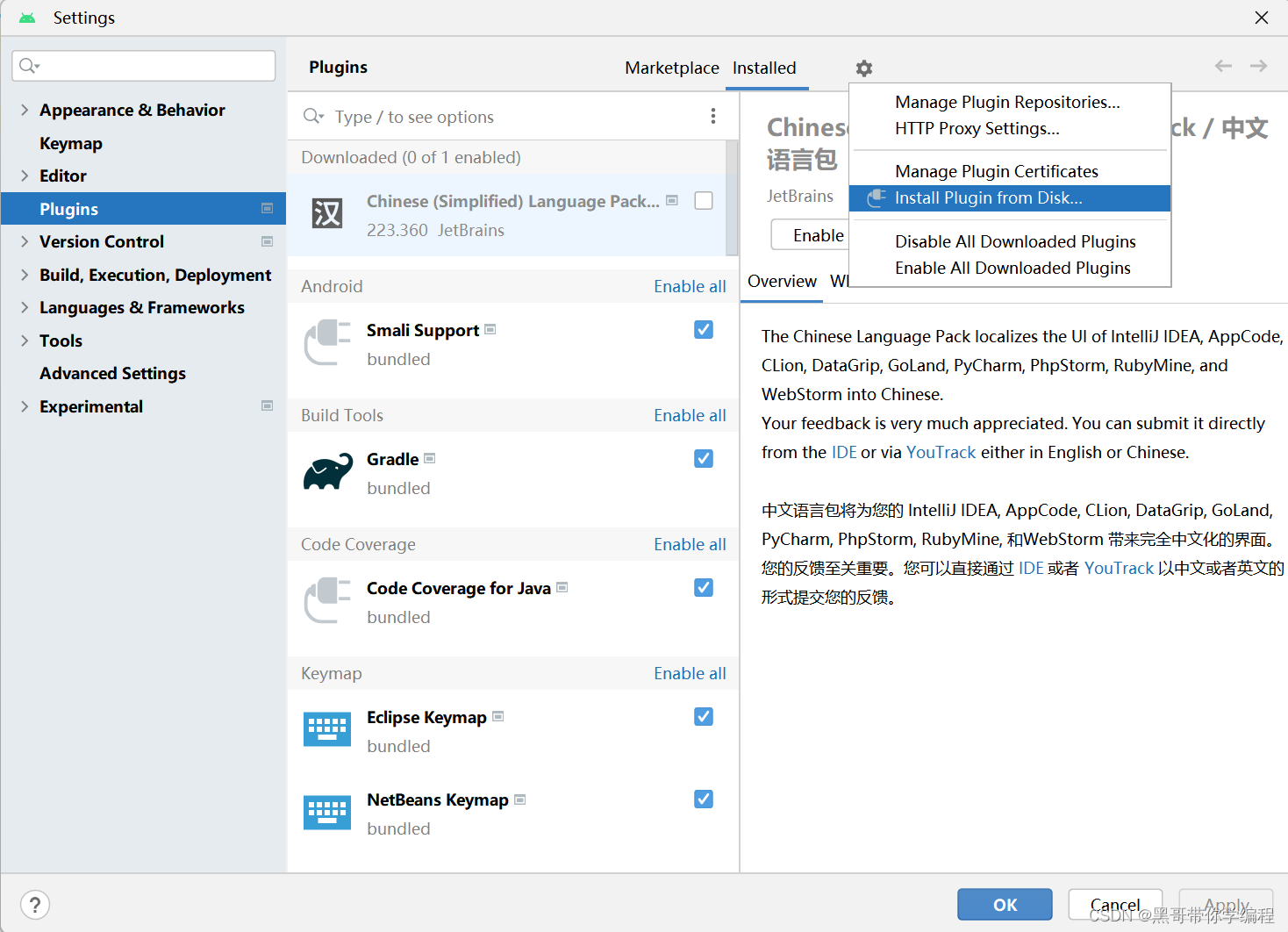Image resolution: width=1288 pixels, height=932 pixels.
Task: Select Advanced Settings in the tree
Action: click(x=112, y=373)
